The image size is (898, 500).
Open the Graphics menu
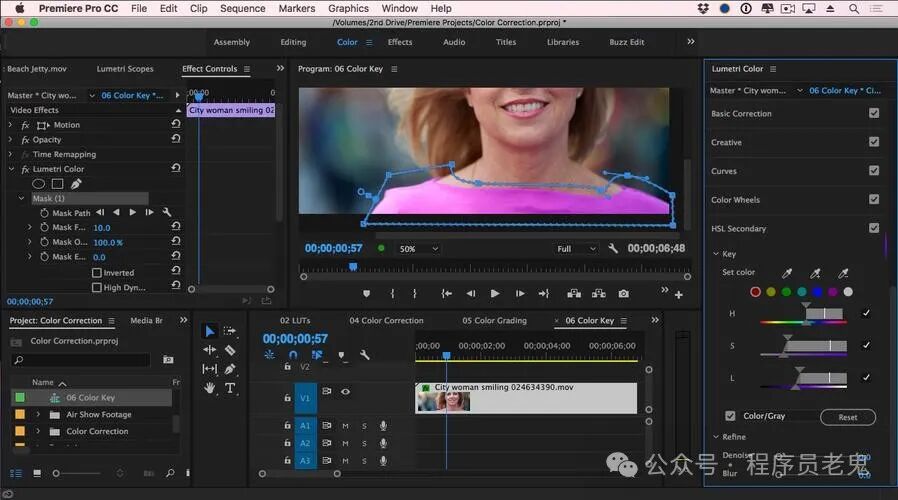(x=348, y=9)
